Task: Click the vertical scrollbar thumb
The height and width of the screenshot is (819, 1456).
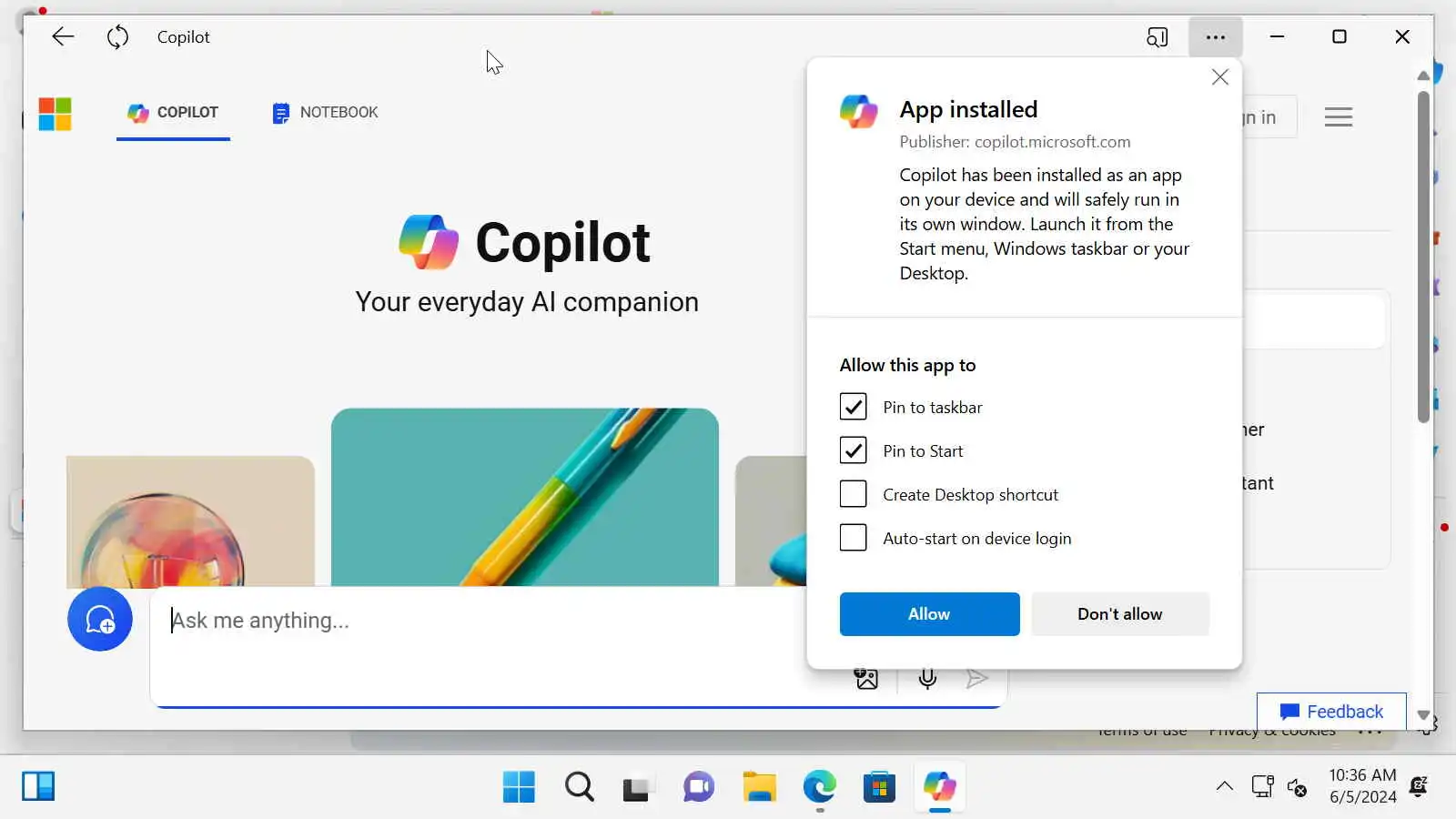Action: [1423, 257]
